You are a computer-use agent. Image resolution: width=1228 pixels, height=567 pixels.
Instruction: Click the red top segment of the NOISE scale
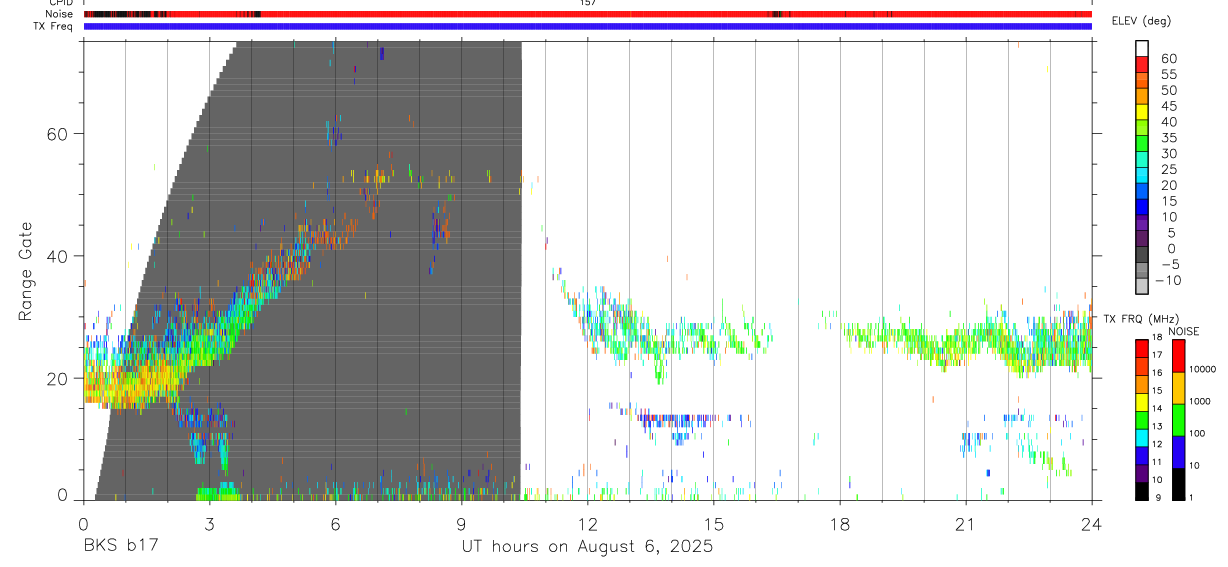(x=1179, y=356)
